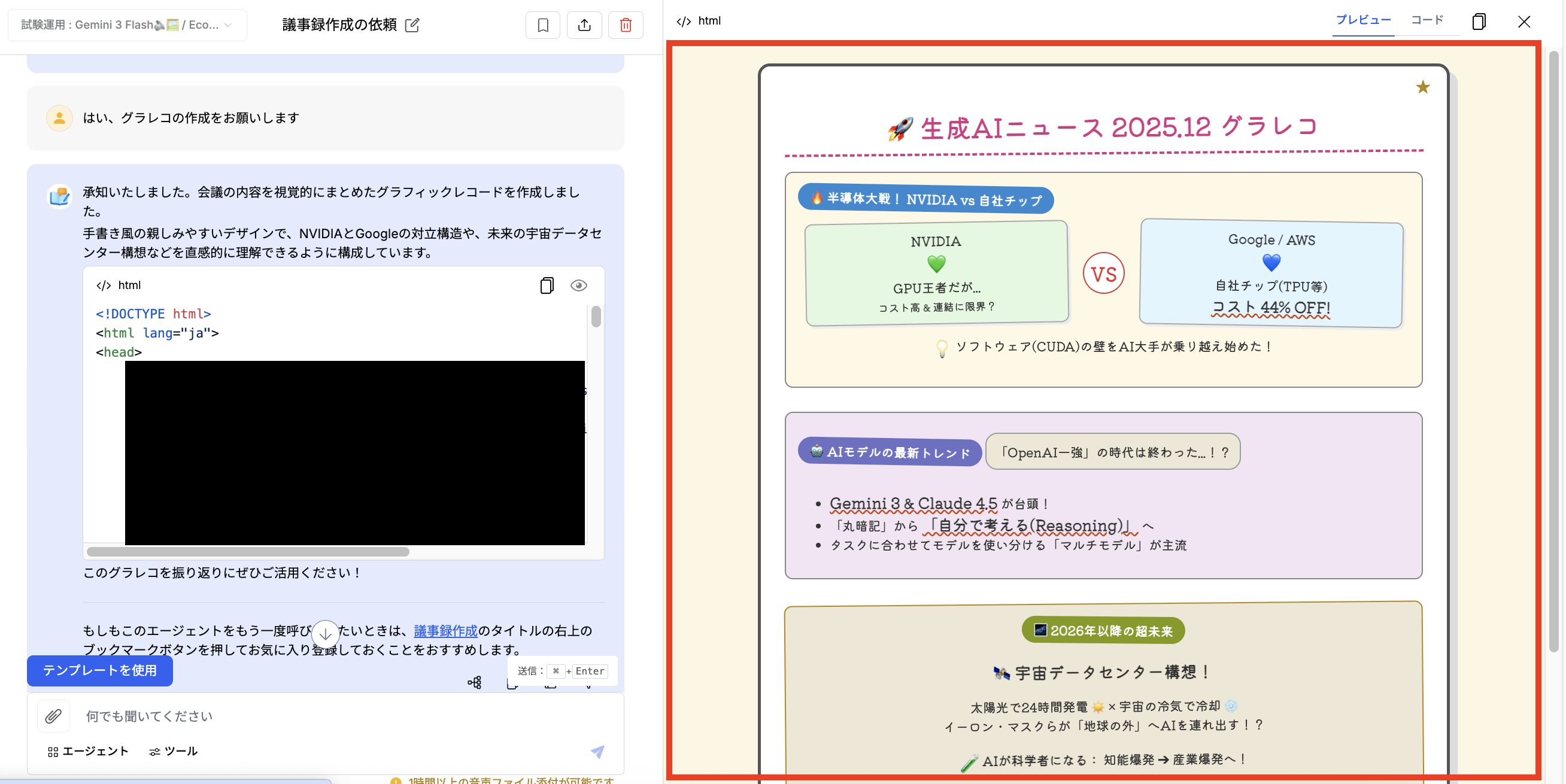Click the user message はい、グラレコの作成をお願いします

191,118
